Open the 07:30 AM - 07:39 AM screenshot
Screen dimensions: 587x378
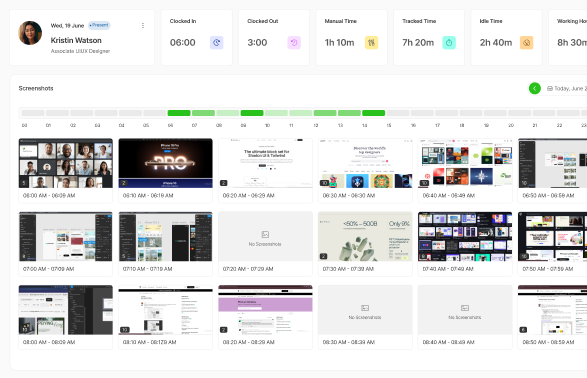click(x=365, y=237)
